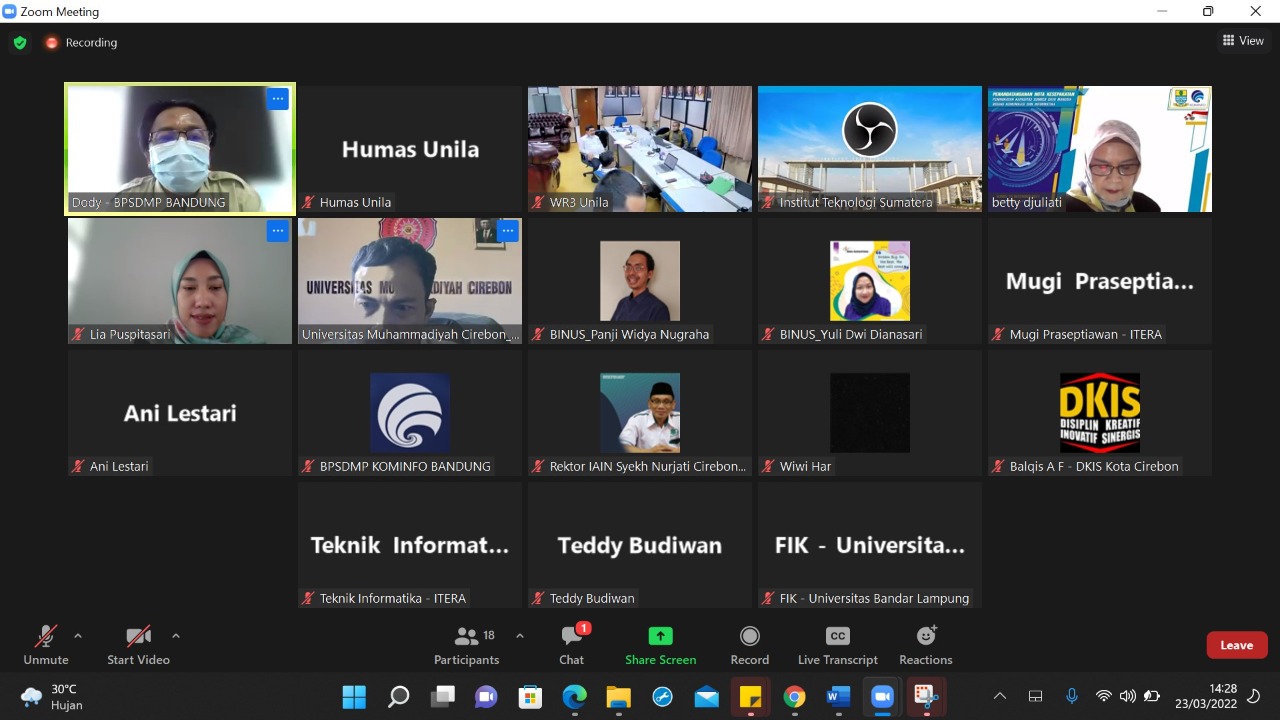
Task: Open the Chat panel
Action: (x=572, y=645)
